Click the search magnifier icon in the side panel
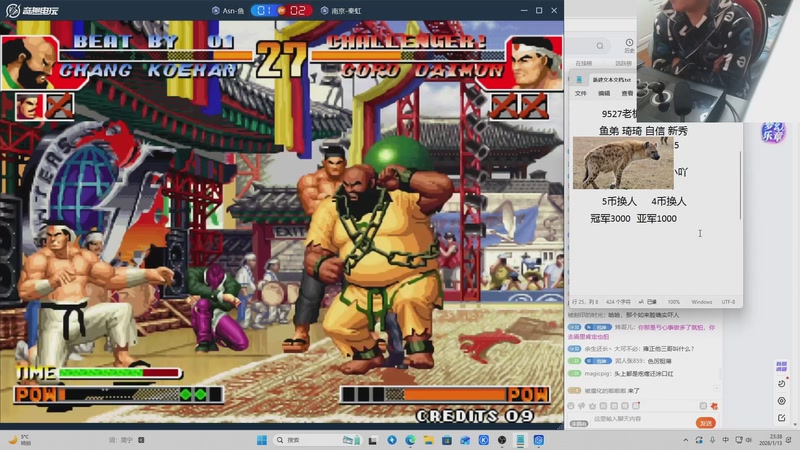Screen dimensions: 800x450 tap(600, 46)
